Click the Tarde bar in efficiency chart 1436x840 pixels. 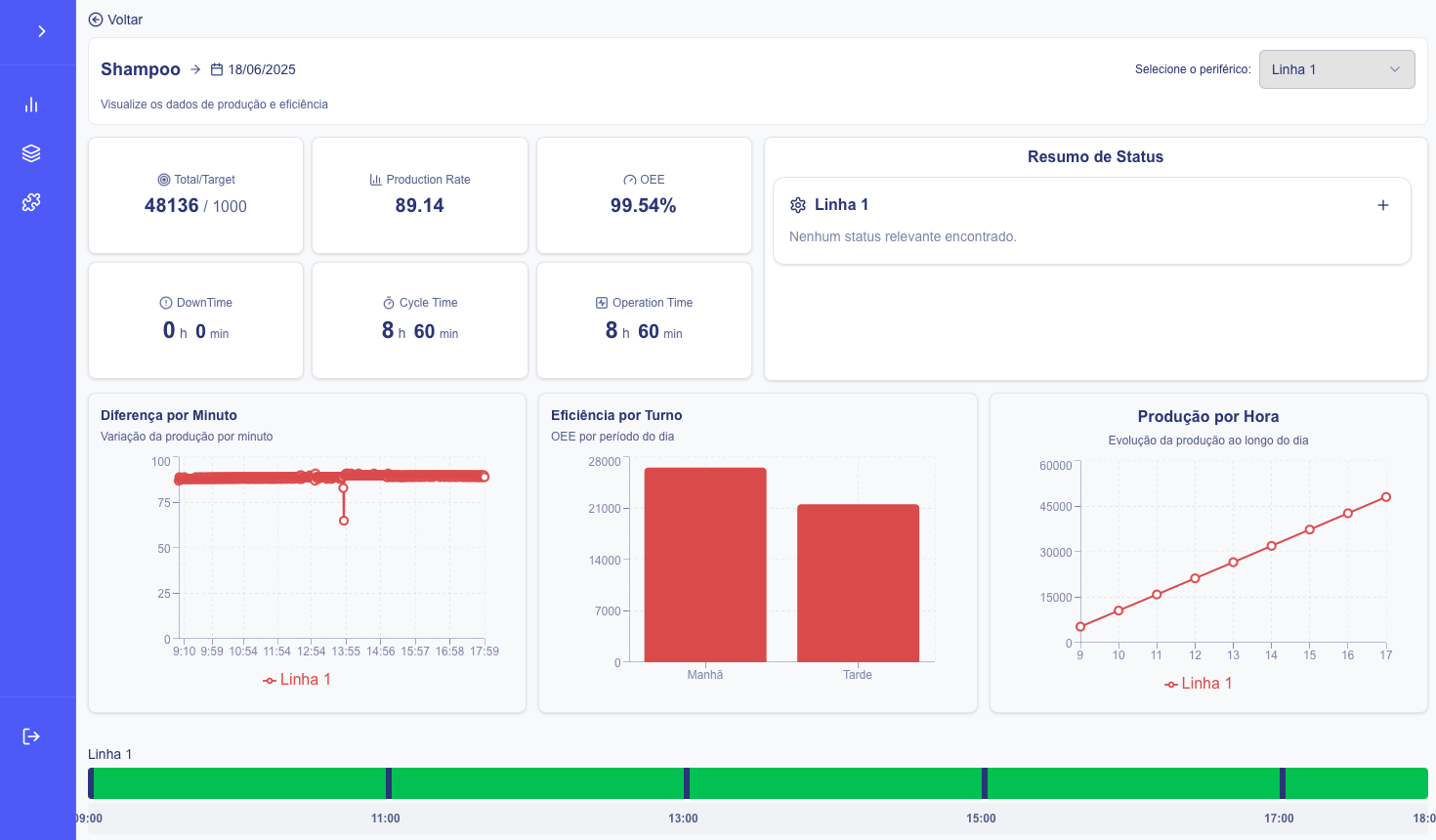858,583
